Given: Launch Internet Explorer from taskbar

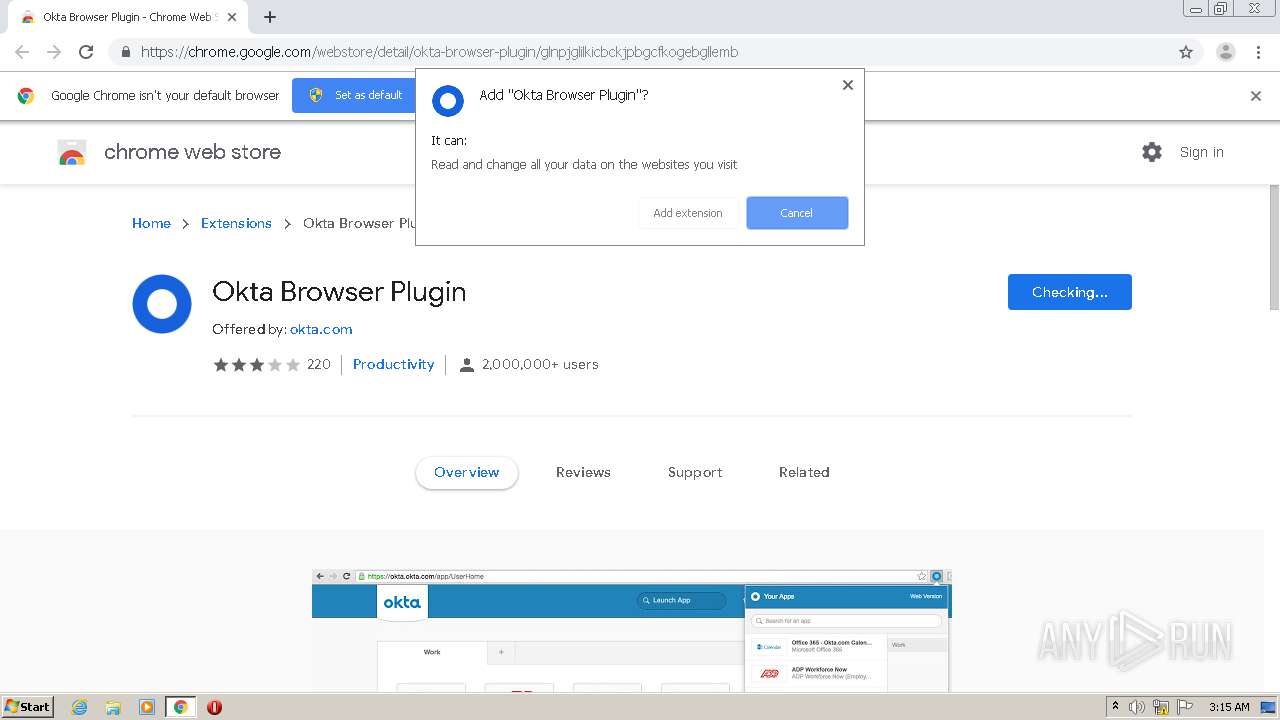Looking at the screenshot, I should point(79,707).
